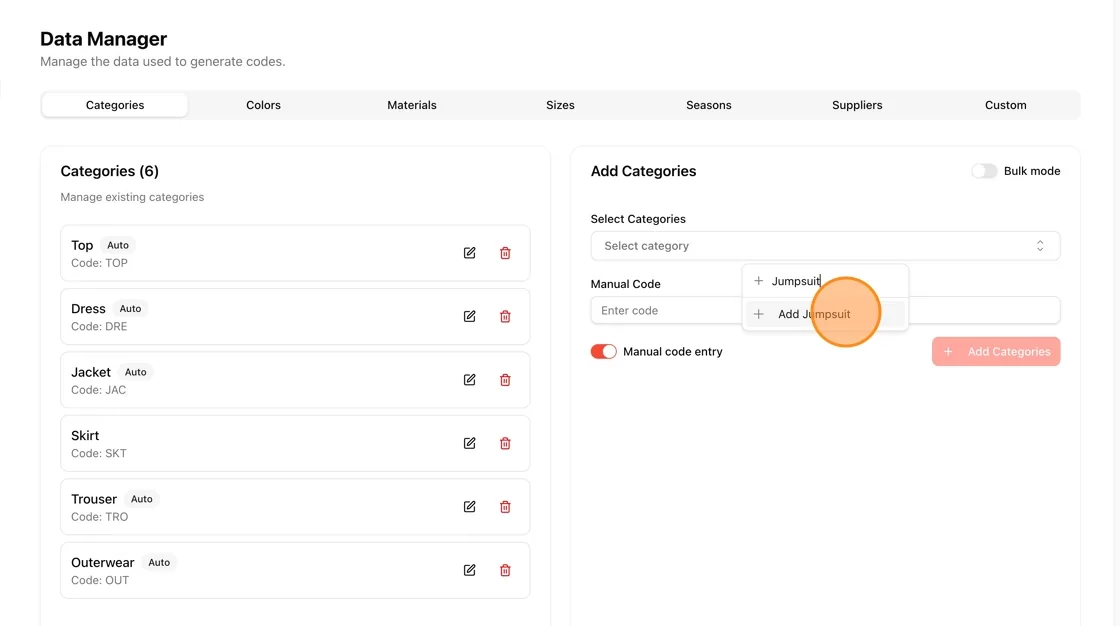Viewport: 1120px width, 626px height.
Task: Enable Bulk mode switch
Action: [x=984, y=171]
